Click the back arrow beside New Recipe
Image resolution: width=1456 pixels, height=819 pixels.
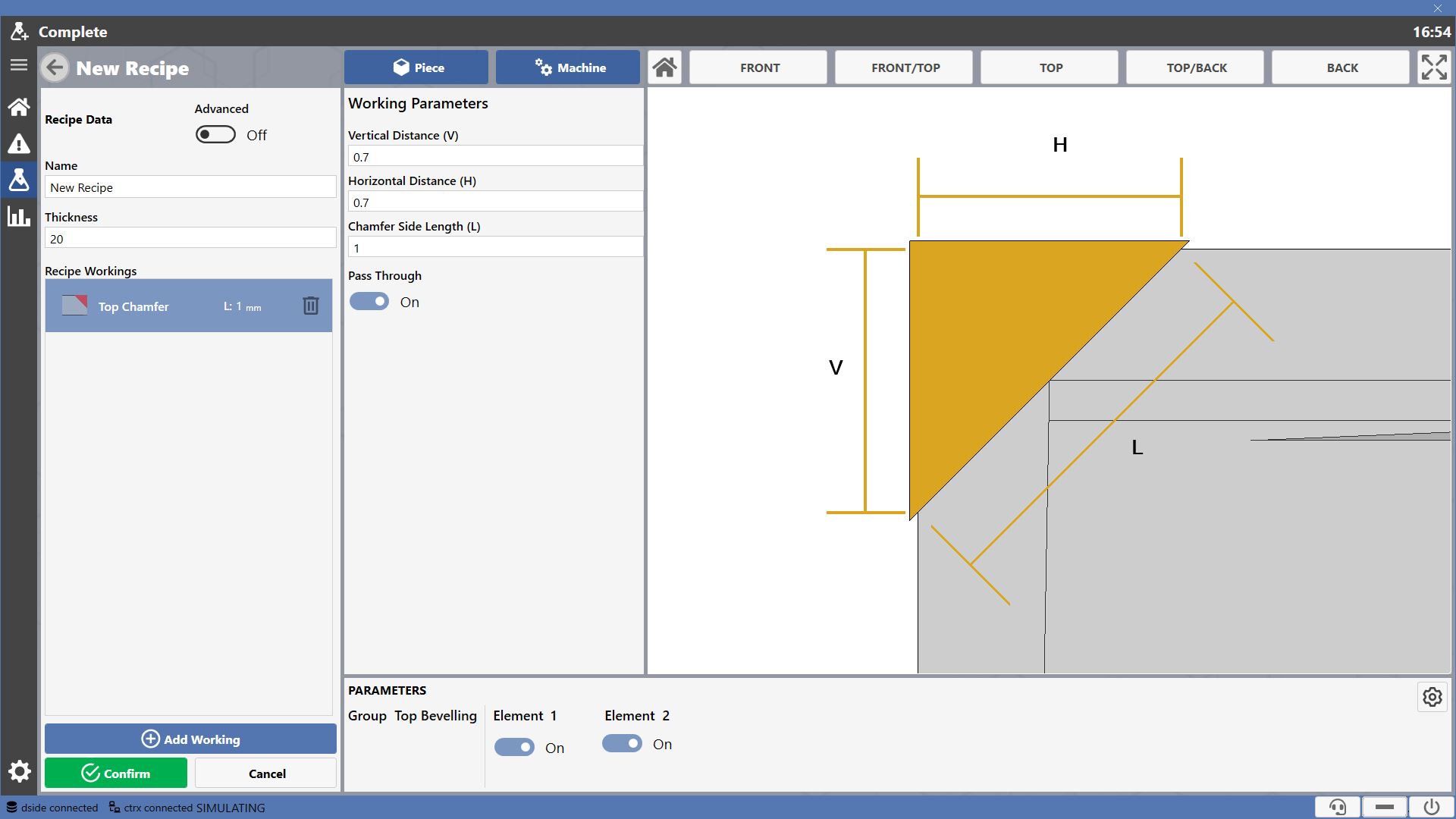coord(55,67)
